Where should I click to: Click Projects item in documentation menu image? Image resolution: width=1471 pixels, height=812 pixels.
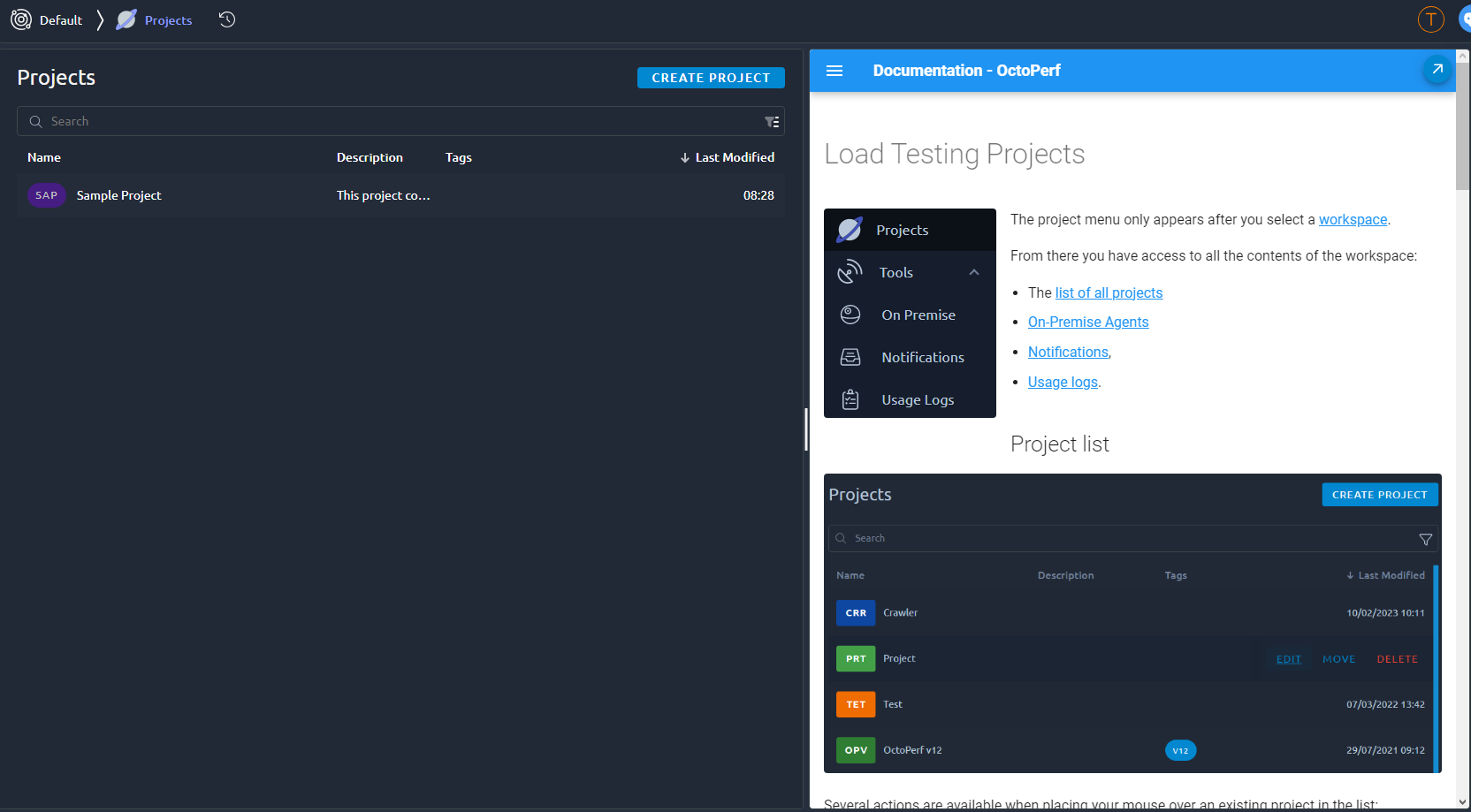(x=910, y=230)
